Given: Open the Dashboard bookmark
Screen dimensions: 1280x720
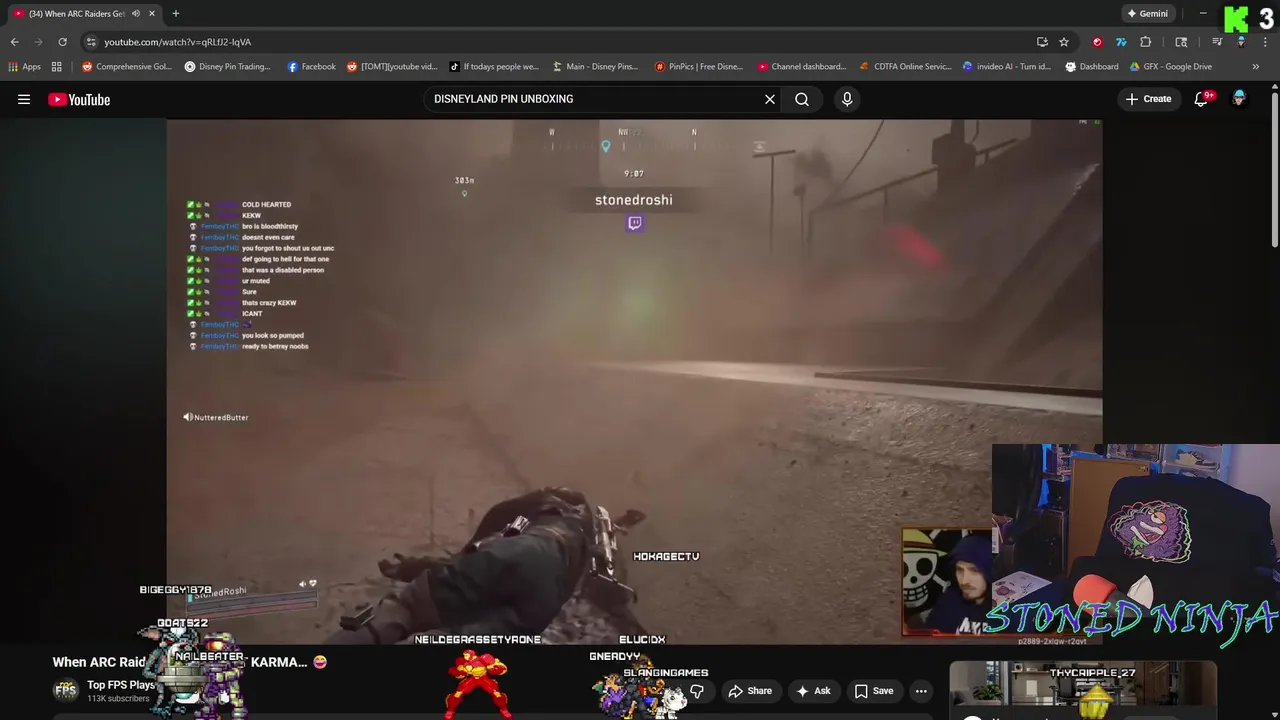Looking at the screenshot, I should point(1092,67).
